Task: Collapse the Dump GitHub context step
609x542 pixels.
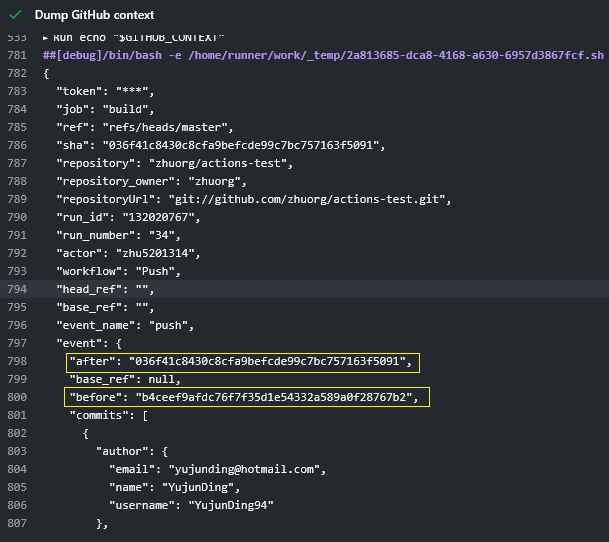Action: [94, 15]
